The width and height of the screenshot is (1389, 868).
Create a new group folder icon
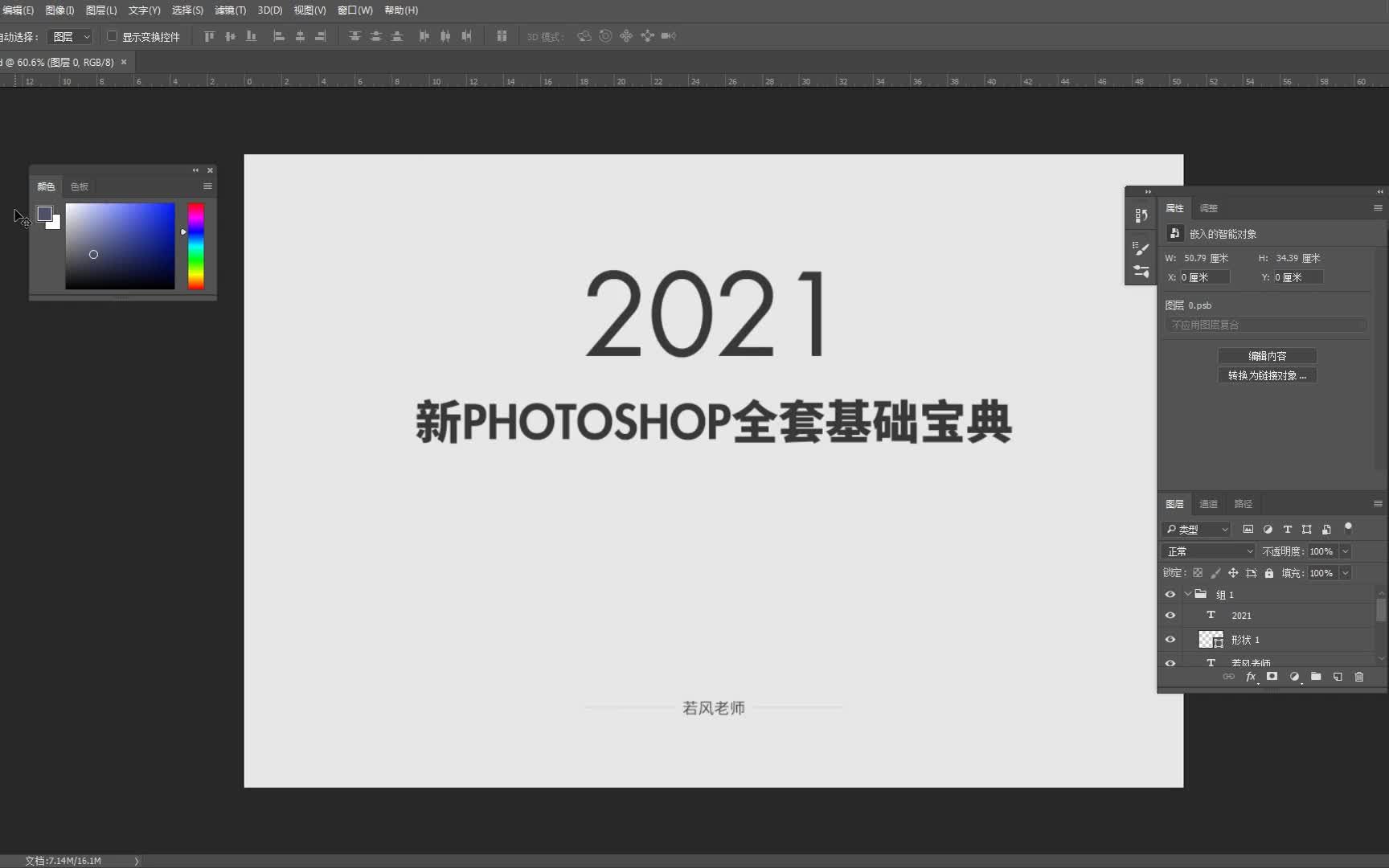[x=1316, y=677]
